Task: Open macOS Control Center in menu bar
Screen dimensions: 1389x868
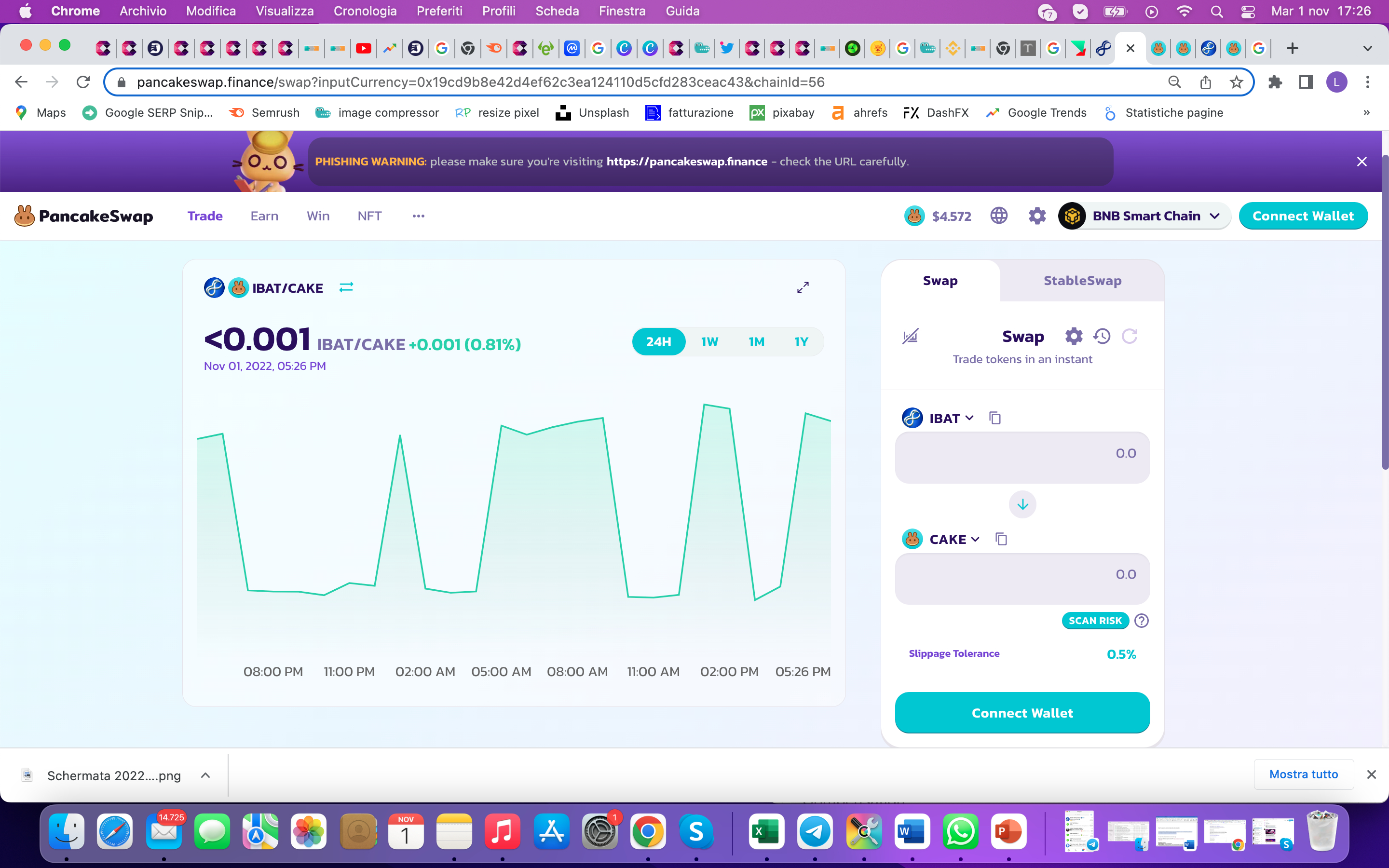Action: tap(1247, 11)
